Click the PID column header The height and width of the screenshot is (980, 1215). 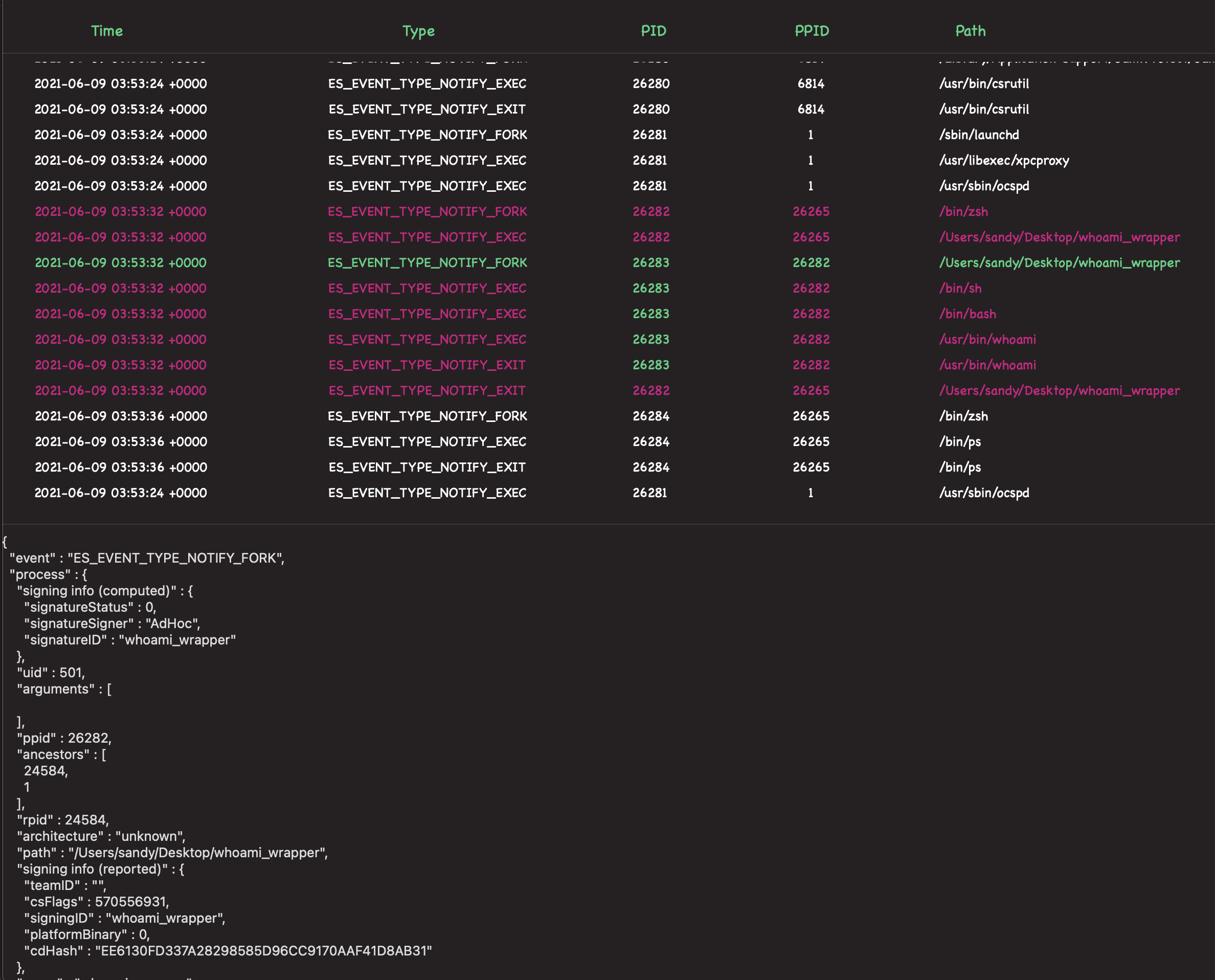[x=653, y=31]
